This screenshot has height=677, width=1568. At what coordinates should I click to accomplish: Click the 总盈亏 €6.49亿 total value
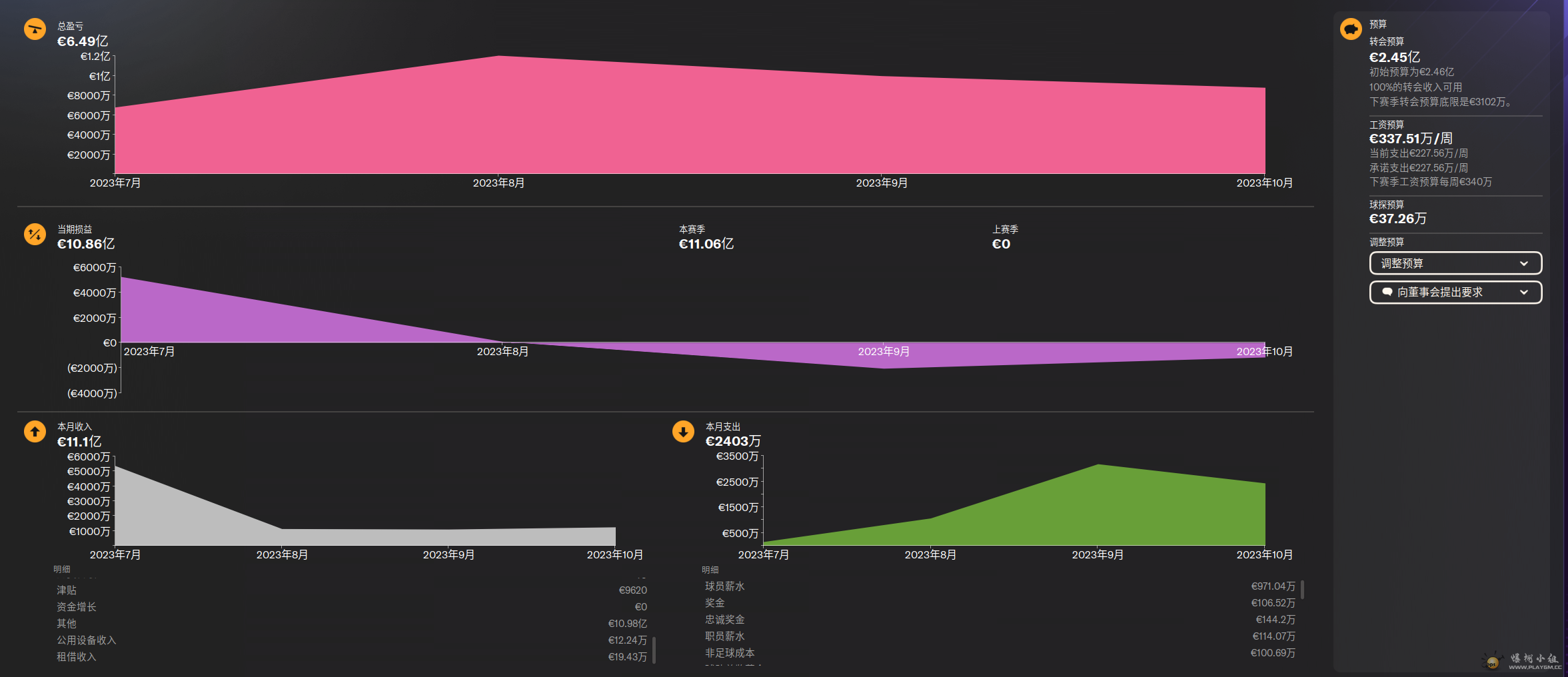[83, 41]
